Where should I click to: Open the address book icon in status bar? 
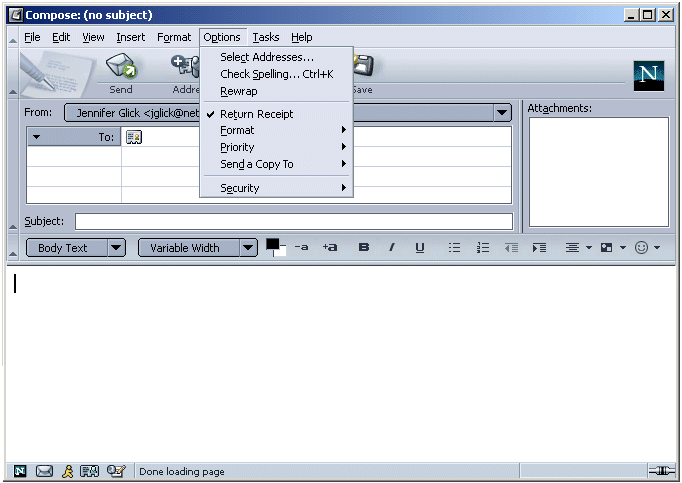coord(90,471)
